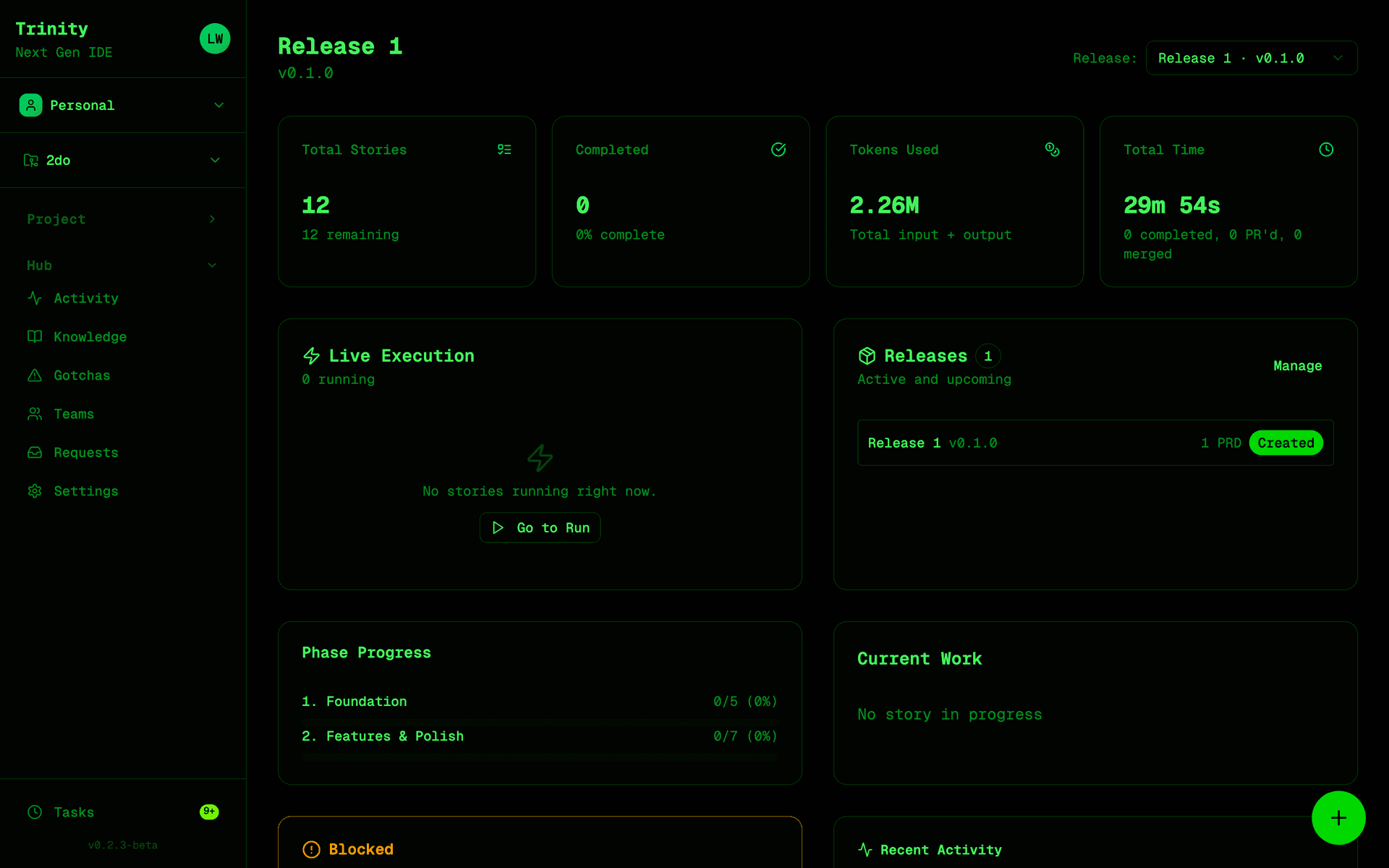This screenshot has height=868, width=1389.
Task: Click the Trinity app title
Action: click(x=52, y=29)
